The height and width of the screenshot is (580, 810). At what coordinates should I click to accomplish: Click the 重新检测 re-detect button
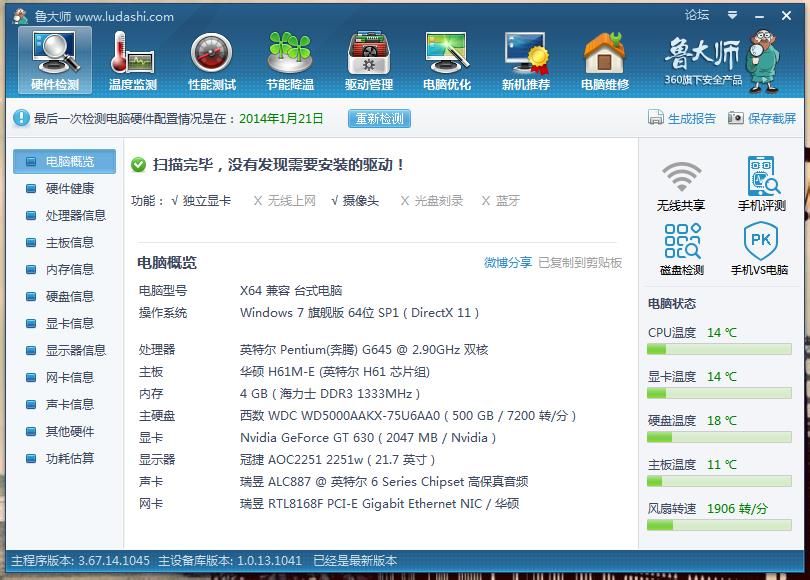[x=379, y=118]
